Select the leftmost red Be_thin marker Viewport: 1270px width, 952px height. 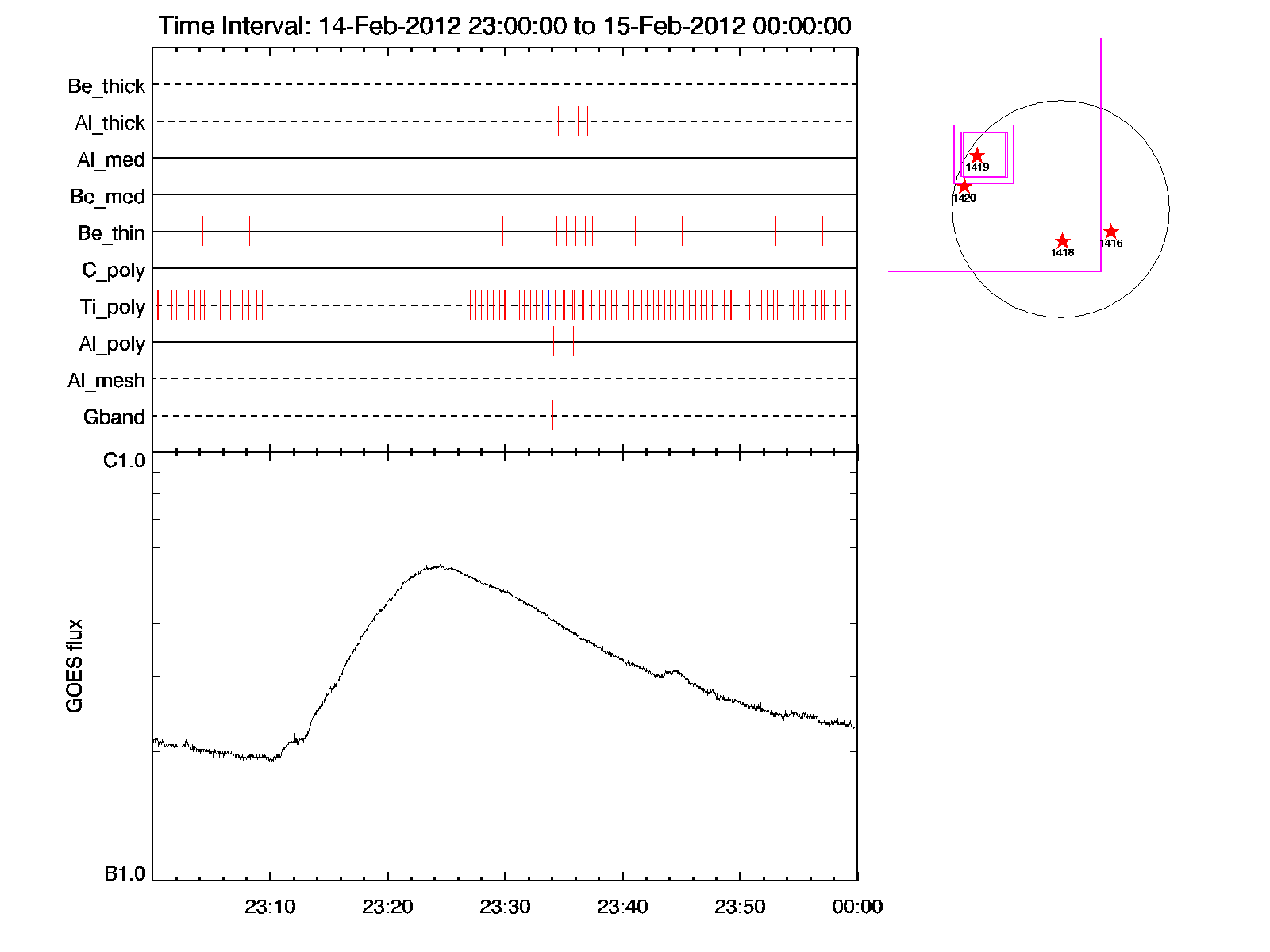pos(156,231)
